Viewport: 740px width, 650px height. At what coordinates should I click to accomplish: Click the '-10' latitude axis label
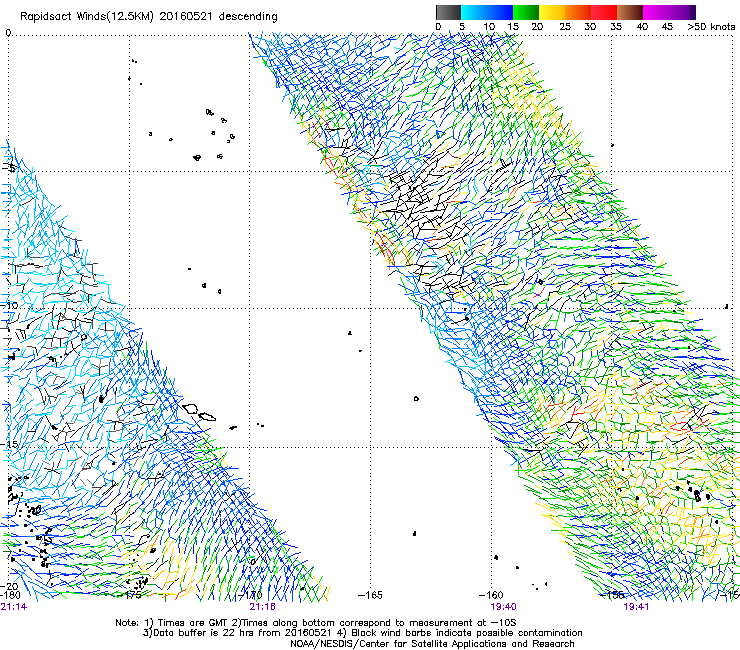(x=9, y=305)
